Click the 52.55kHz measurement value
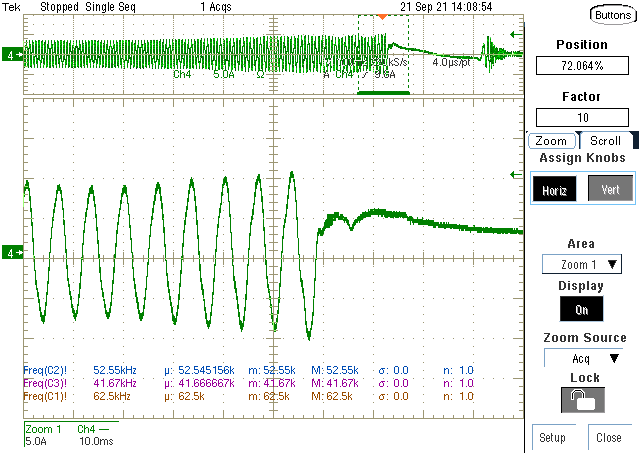 115,370
